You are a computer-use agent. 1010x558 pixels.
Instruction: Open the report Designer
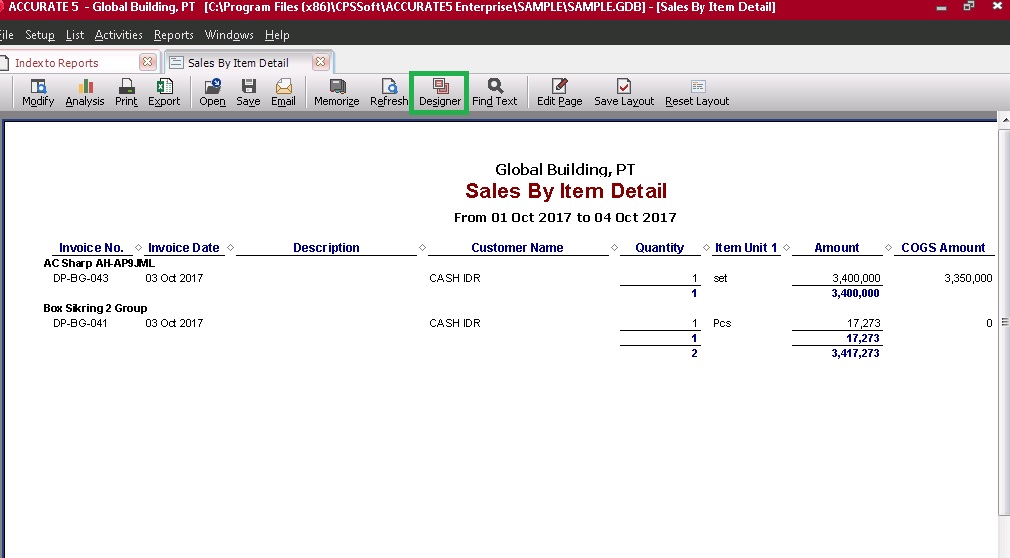[x=440, y=93]
